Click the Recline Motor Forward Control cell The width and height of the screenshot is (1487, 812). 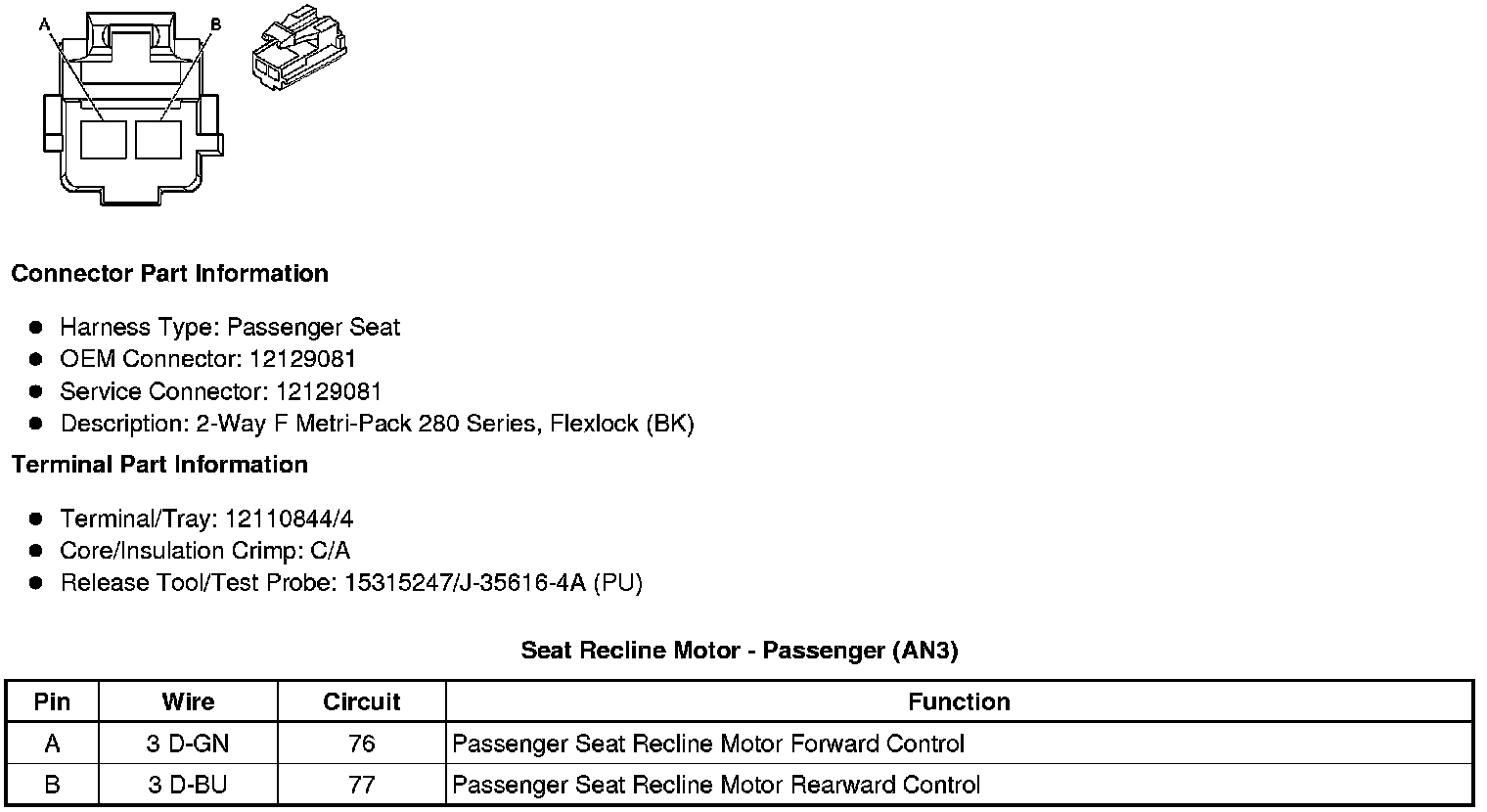(x=708, y=744)
